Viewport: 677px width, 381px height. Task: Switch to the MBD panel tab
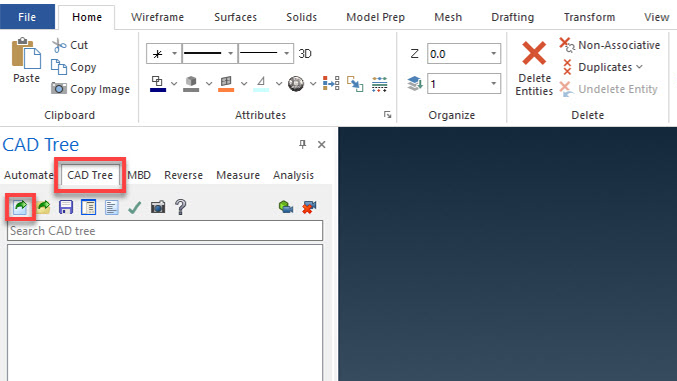tap(139, 175)
